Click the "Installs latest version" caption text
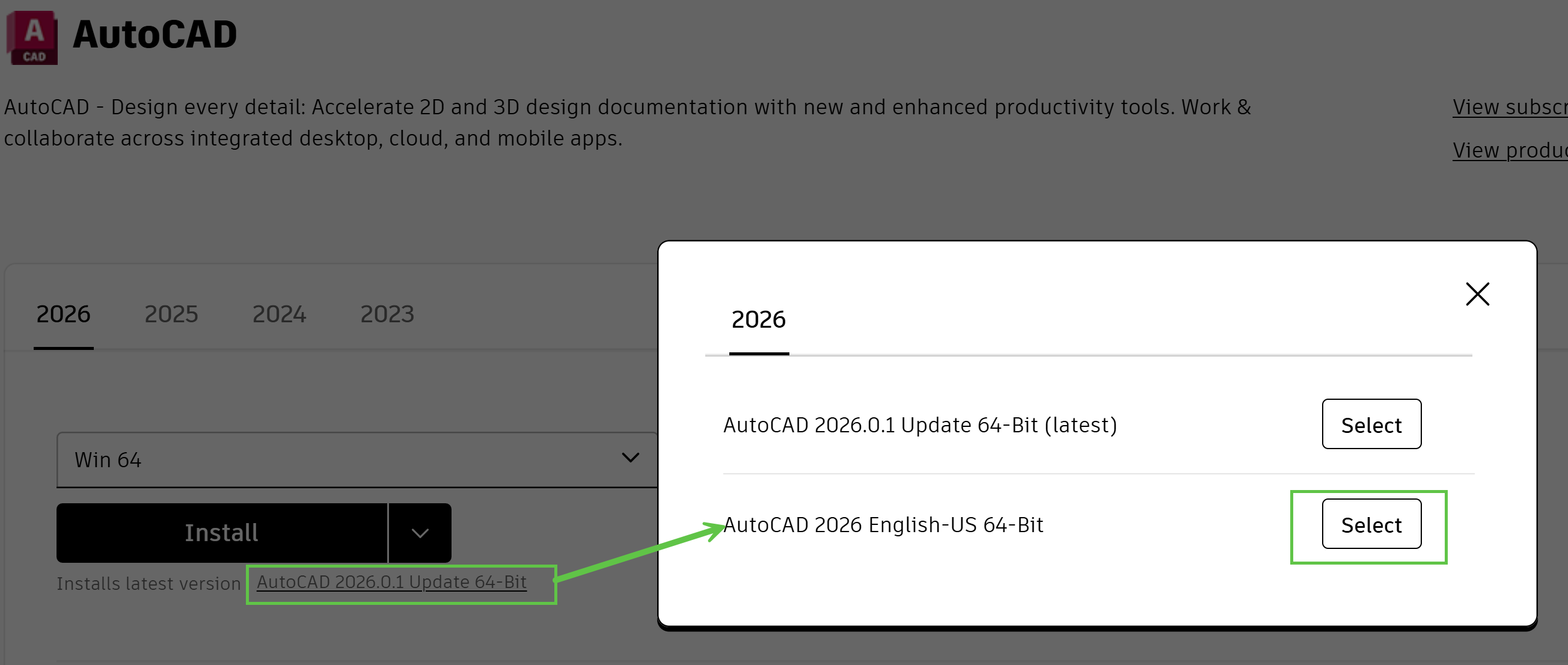The height and width of the screenshot is (665, 1568). tap(149, 583)
